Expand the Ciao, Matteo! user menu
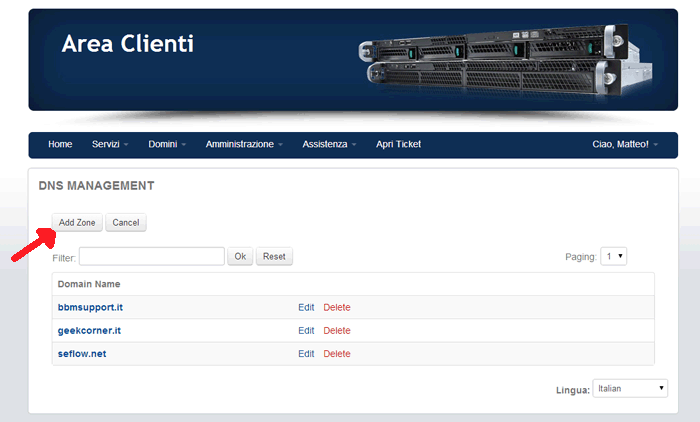Image resolution: width=700 pixels, height=422 pixels. coord(625,145)
